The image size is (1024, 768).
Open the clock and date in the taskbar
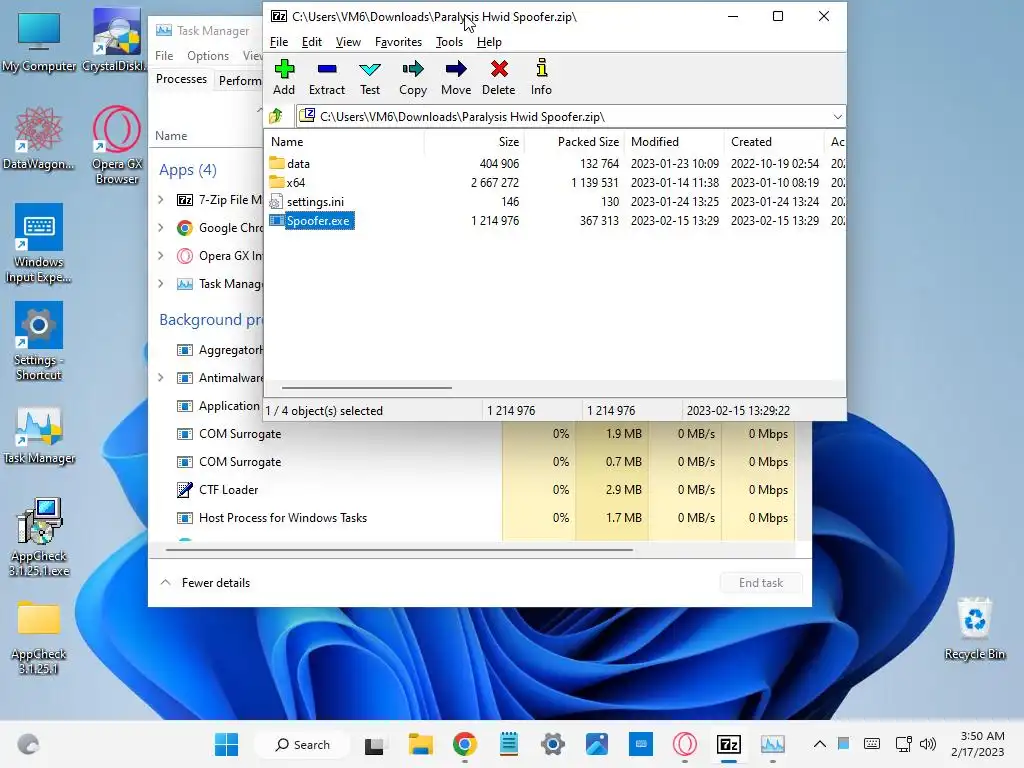978,744
